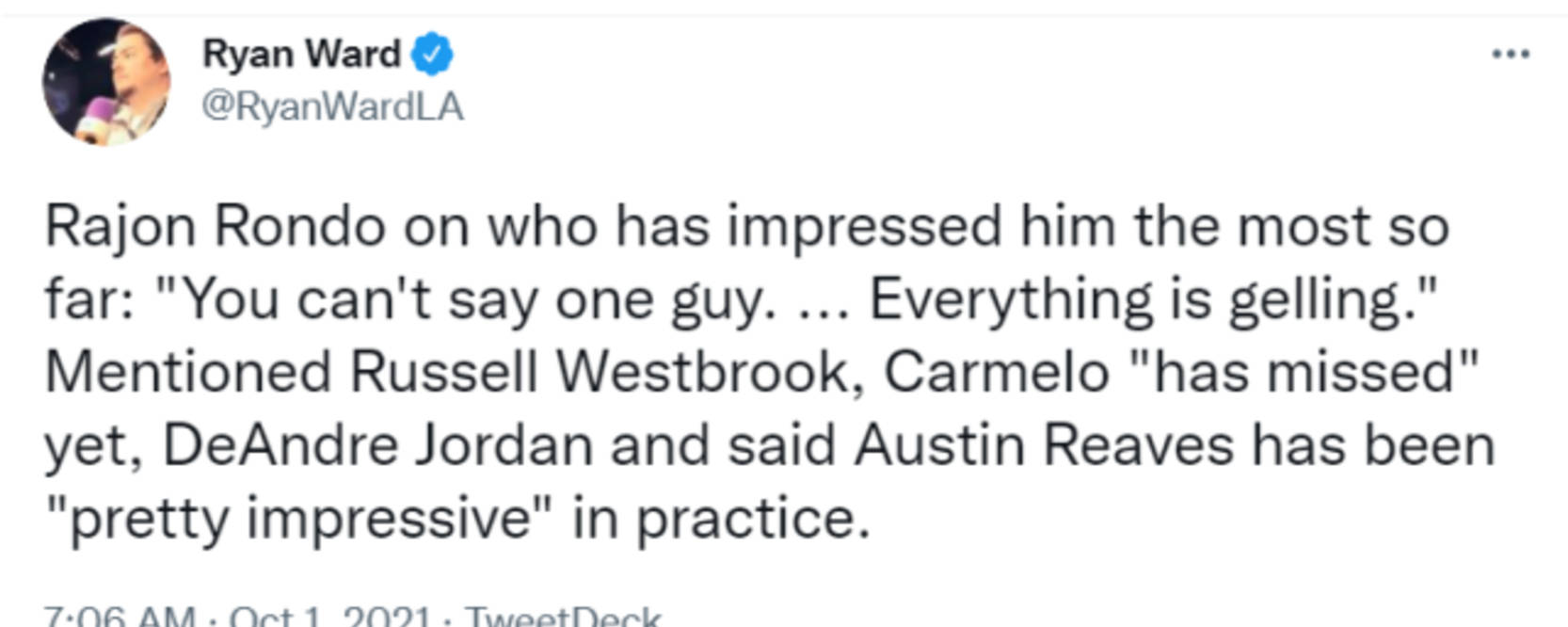Open the @RyanWardLA handle link
The height and width of the screenshot is (627, 1568).
coord(332,107)
